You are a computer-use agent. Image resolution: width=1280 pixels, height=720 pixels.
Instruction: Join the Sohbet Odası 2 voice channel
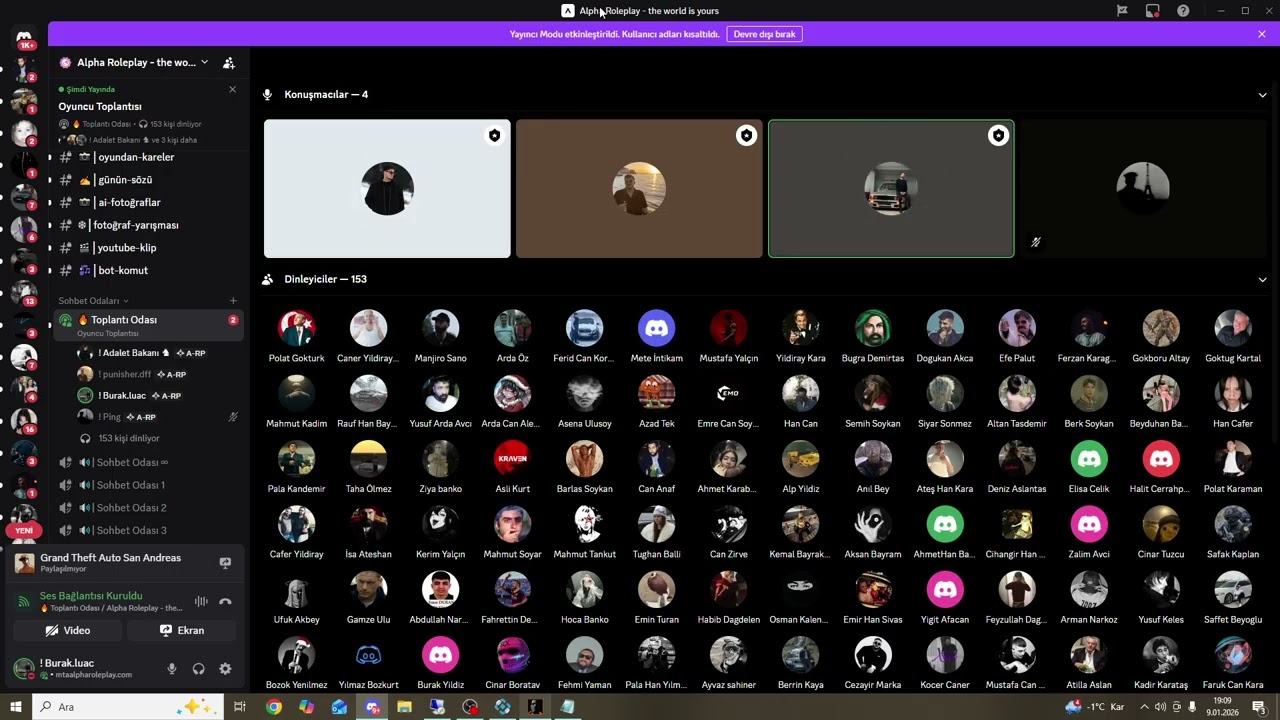pos(147,508)
